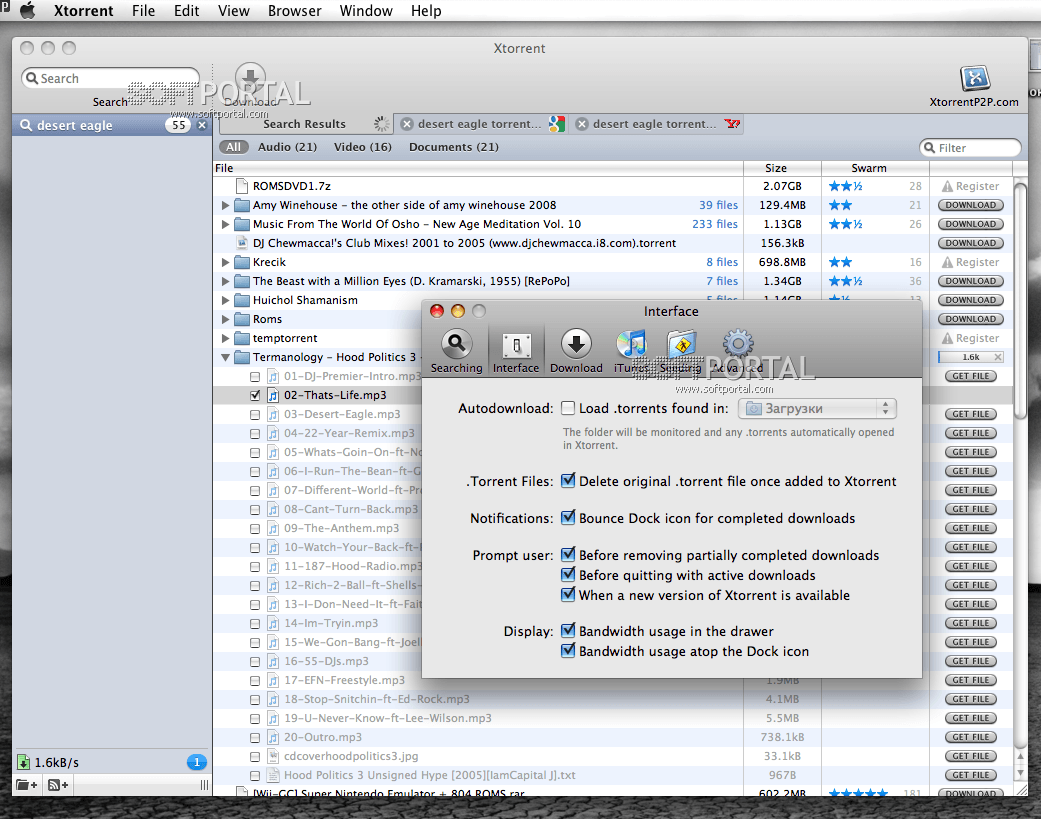Open the File menu
The image size is (1041, 819).
(x=143, y=11)
